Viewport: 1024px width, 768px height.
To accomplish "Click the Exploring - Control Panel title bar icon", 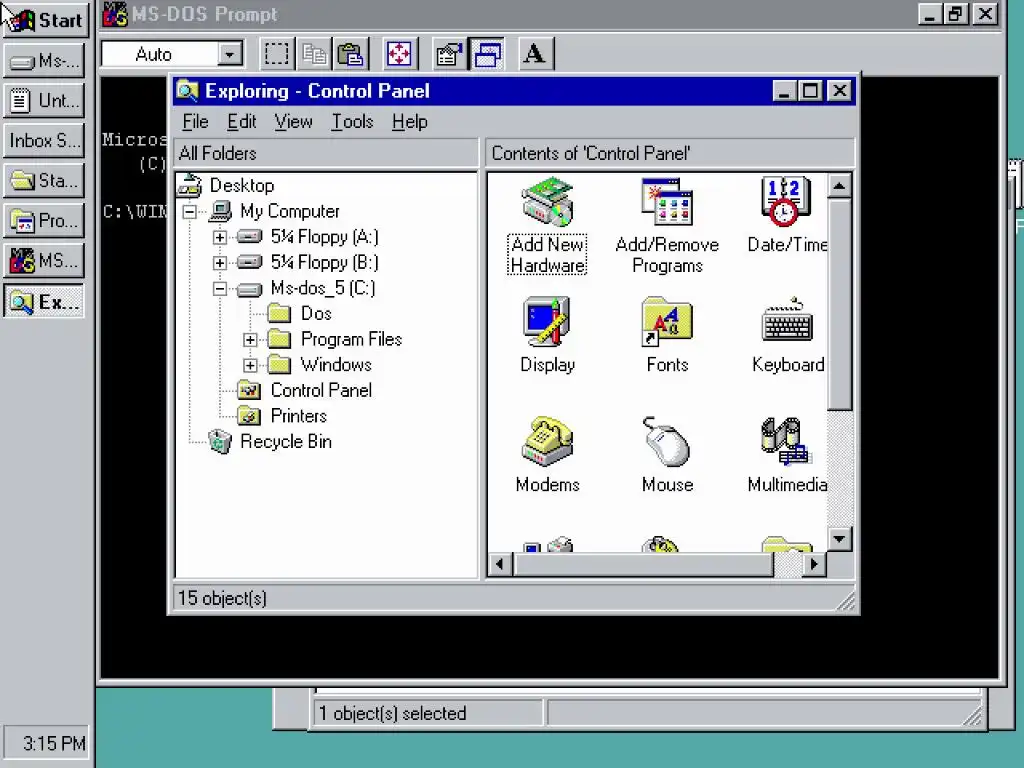I will [187, 91].
